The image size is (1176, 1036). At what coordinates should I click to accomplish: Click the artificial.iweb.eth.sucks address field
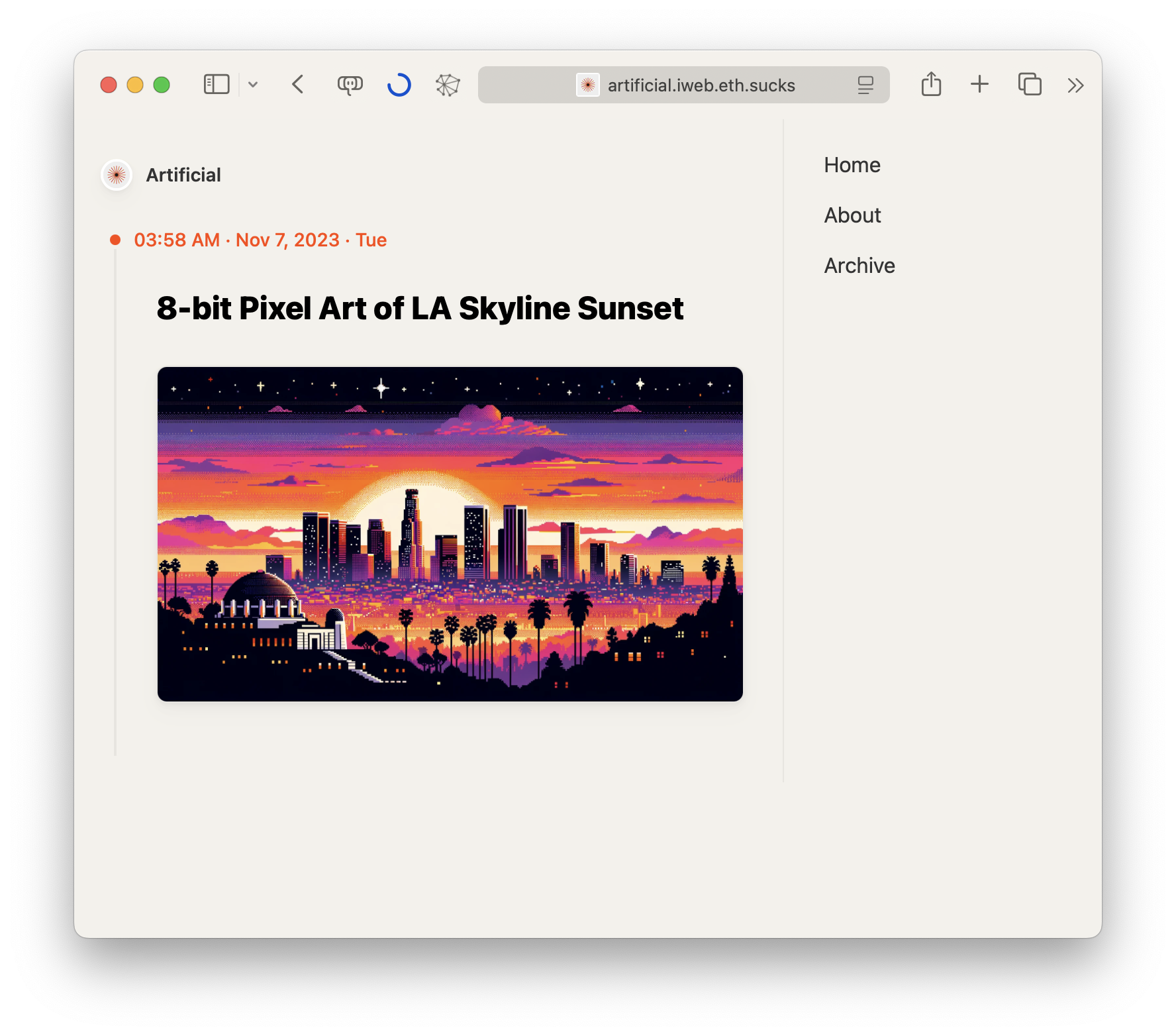click(701, 85)
